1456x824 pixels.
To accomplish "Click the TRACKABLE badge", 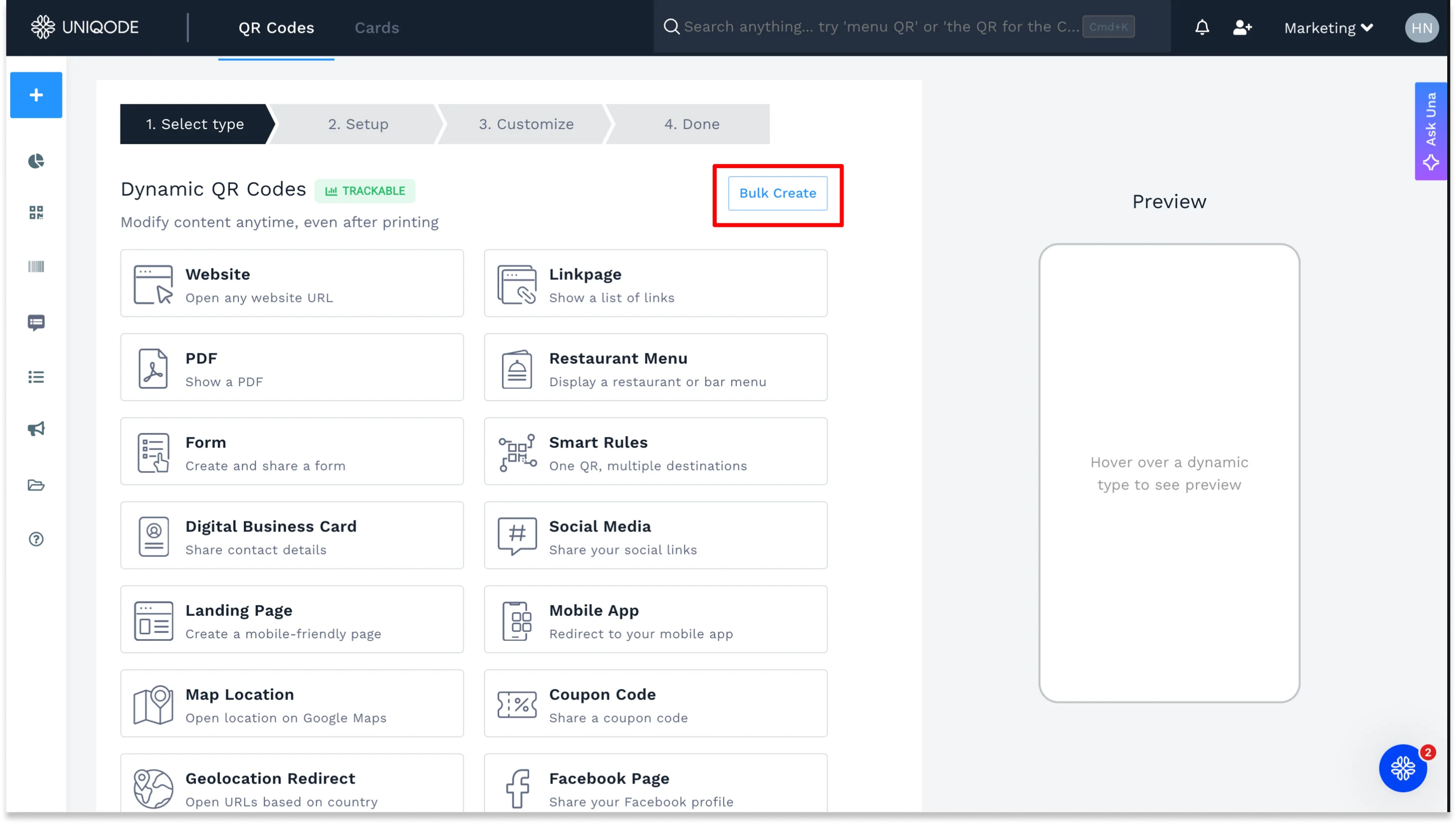I will 364,191.
